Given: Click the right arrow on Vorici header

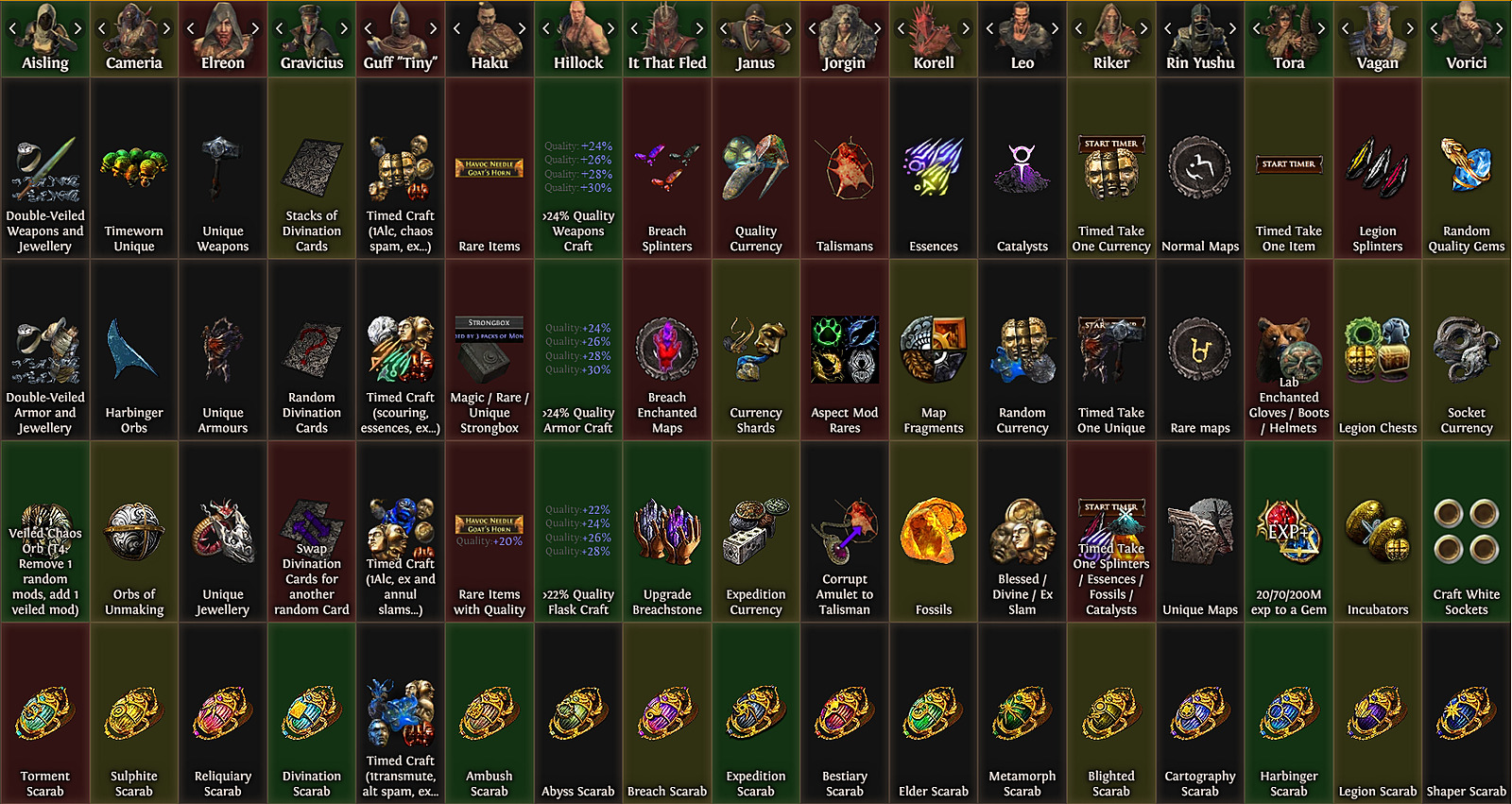Looking at the screenshot, I should pos(1499,28).
